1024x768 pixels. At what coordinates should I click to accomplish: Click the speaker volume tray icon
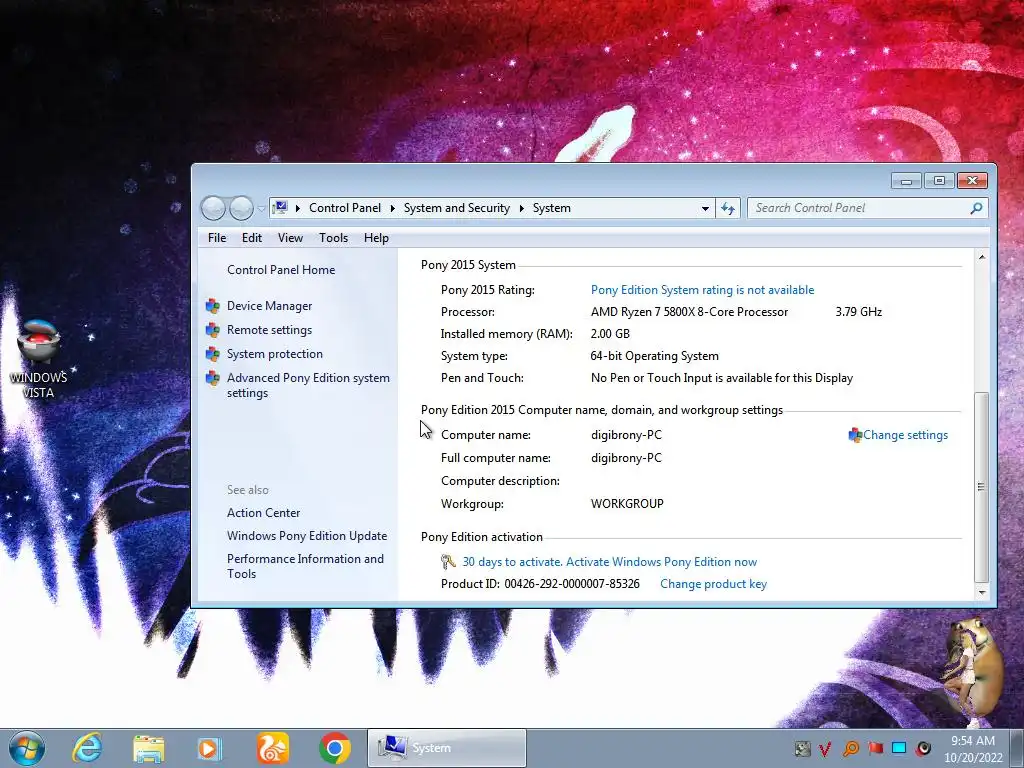[923, 748]
